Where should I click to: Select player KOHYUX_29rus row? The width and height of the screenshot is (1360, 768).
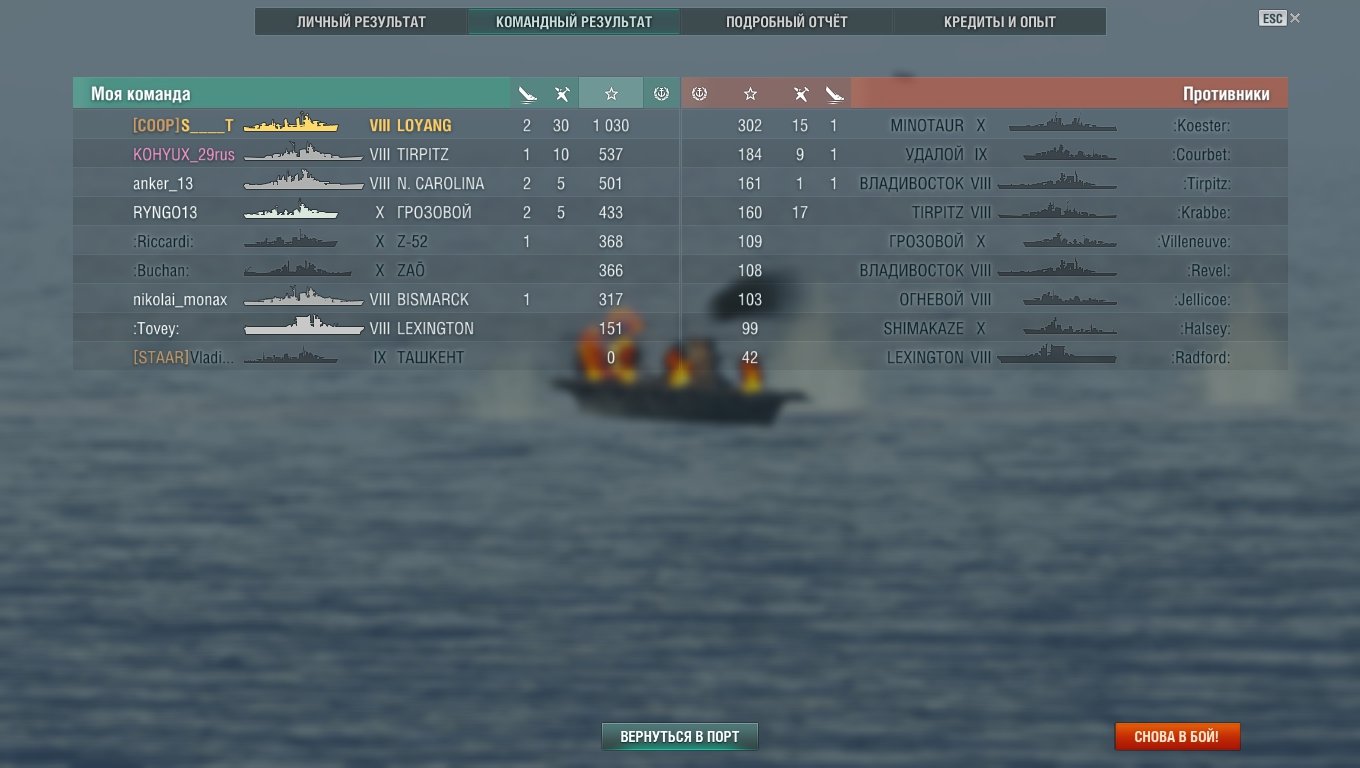click(x=376, y=154)
